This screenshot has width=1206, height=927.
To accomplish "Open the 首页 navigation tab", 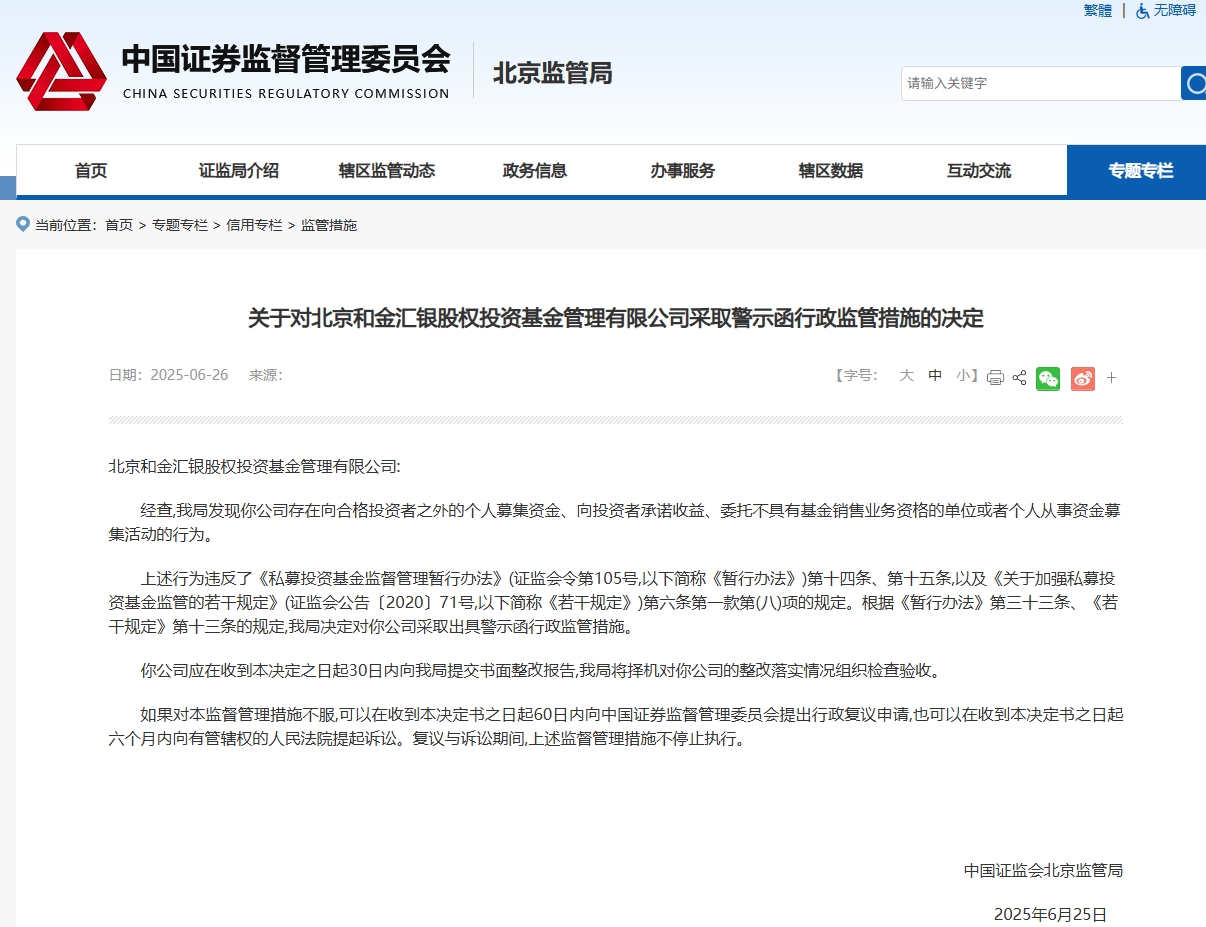I will [91, 170].
